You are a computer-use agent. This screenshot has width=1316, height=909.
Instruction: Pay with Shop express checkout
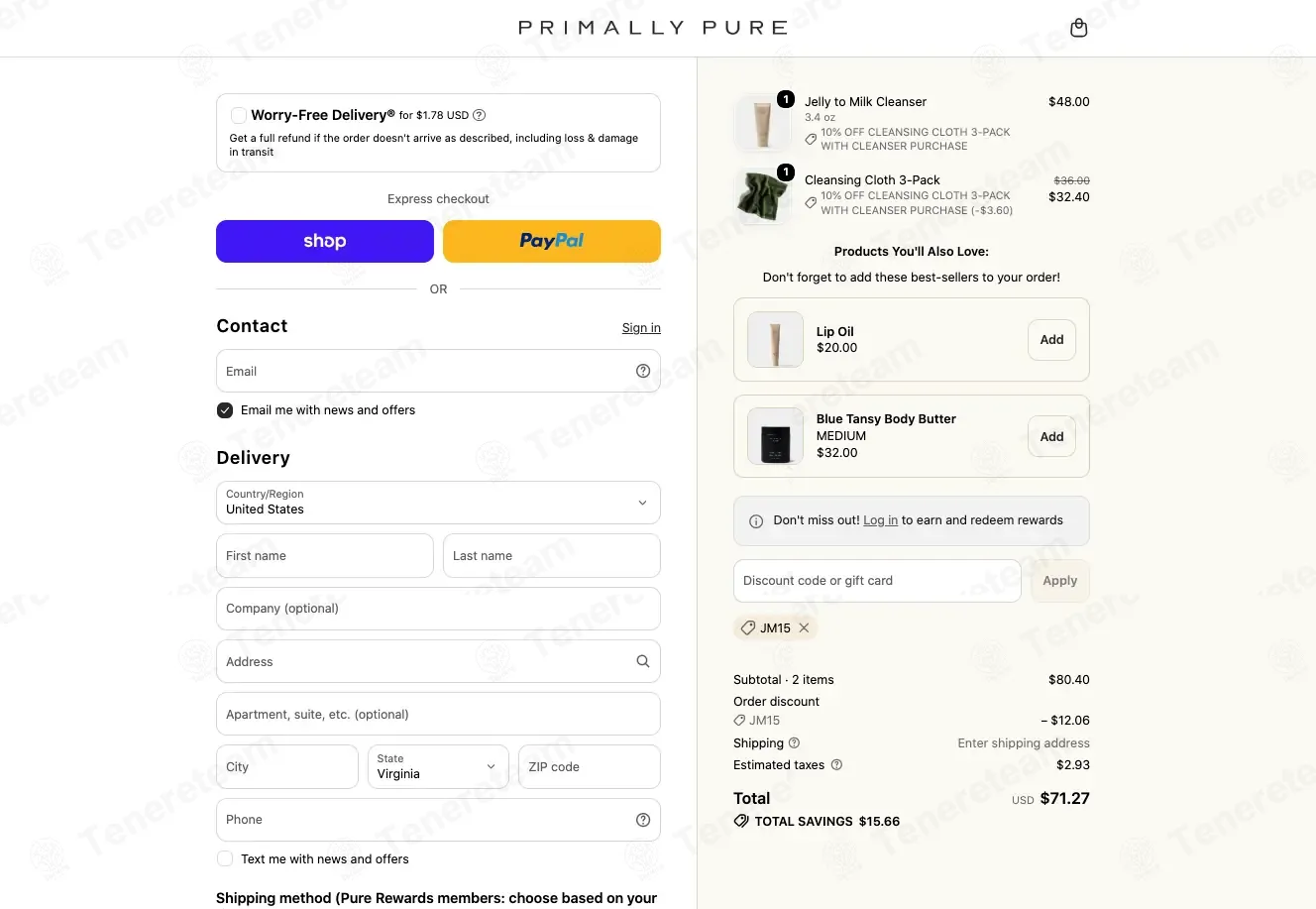point(325,241)
